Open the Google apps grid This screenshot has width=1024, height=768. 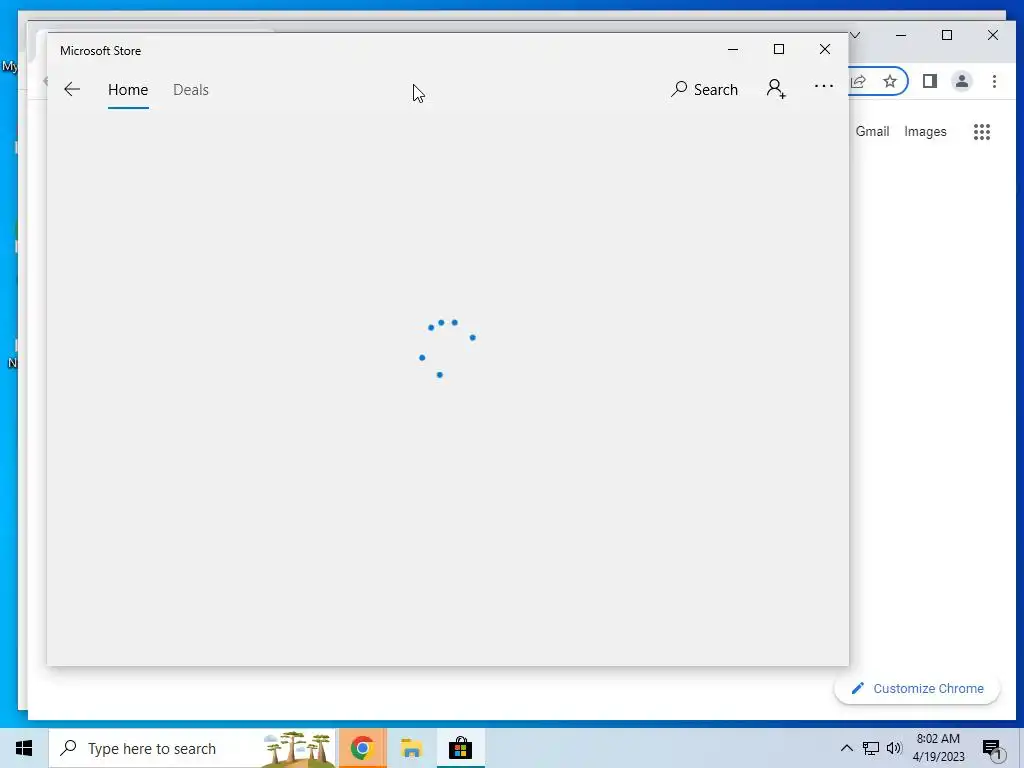point(982,132)
